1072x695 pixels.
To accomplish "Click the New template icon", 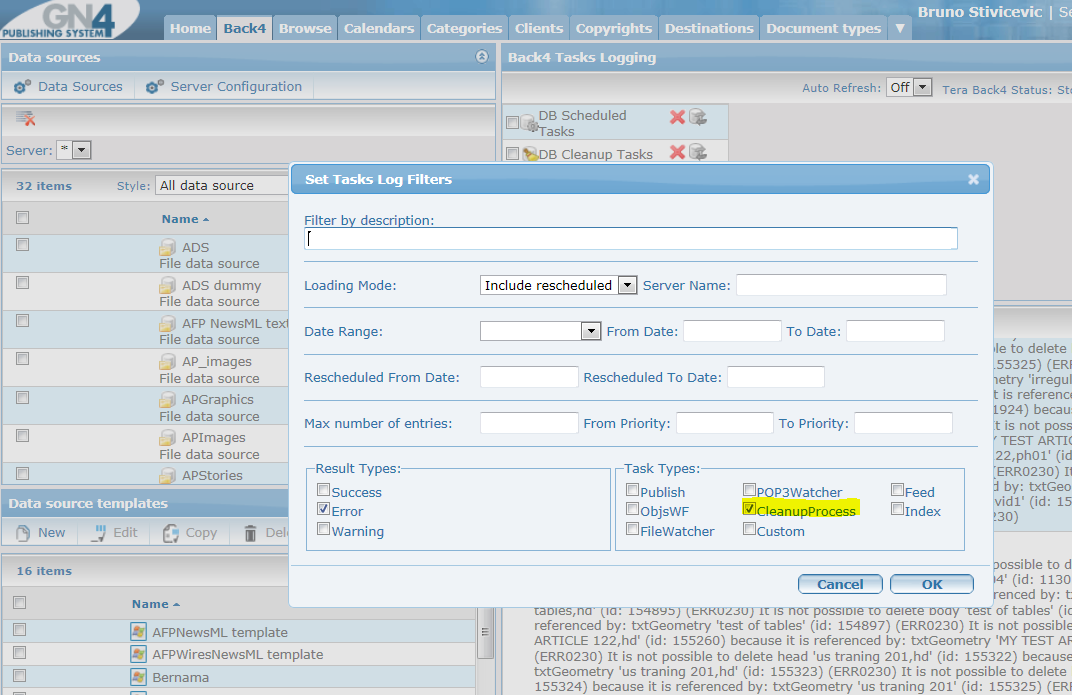I will (23, 533).
